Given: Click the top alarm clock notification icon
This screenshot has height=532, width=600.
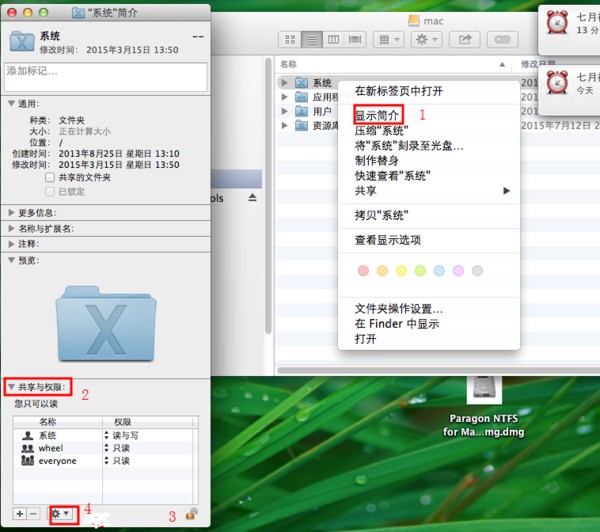Looking at the screenshot, I should click(x=557, y=22).
